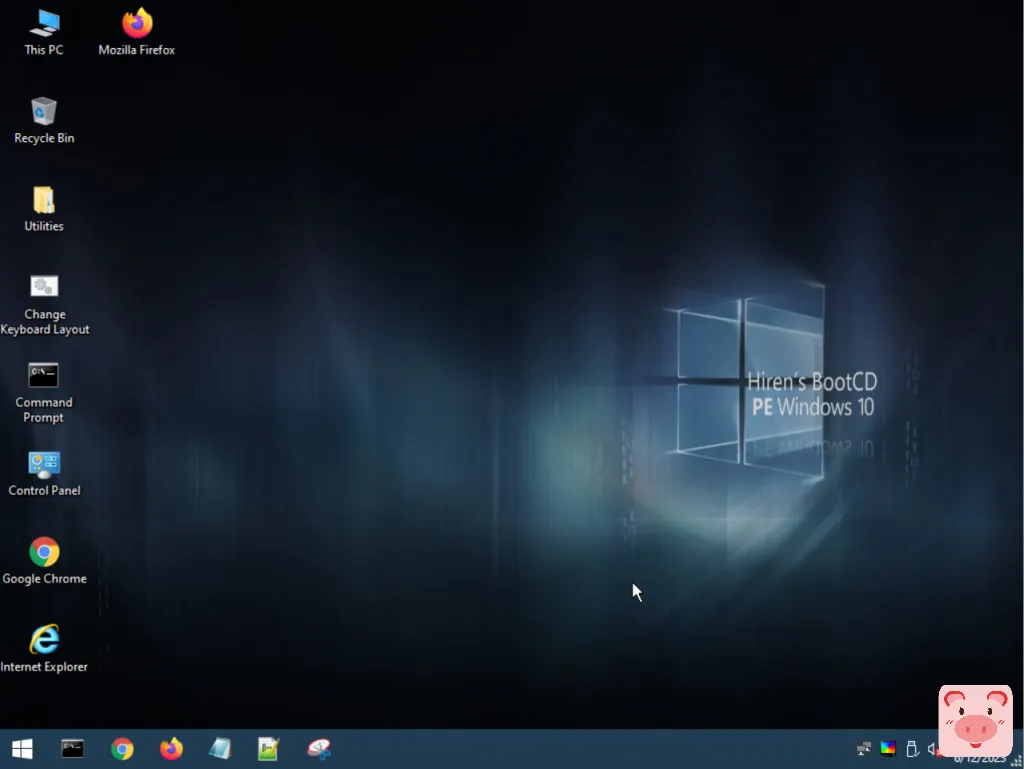Open the scissors snipping tool in taskbar
The height and width of the screenshot is (769, 1024).
pyautogui.click(x=319, y=749)
